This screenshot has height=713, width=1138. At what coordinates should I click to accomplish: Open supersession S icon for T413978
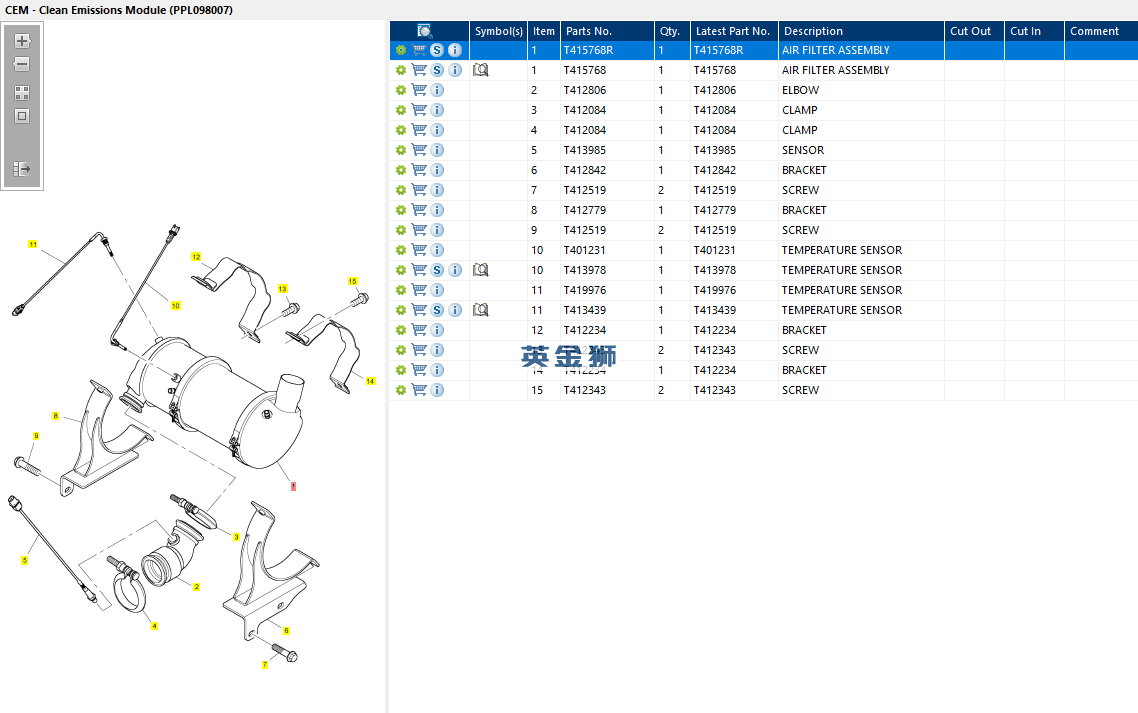click(x=437, y=270)
